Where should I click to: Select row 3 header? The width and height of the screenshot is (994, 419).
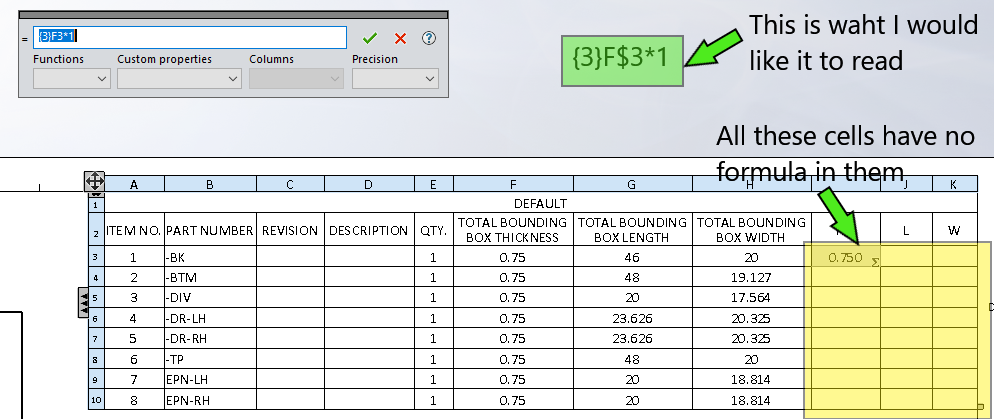[97, 257]
